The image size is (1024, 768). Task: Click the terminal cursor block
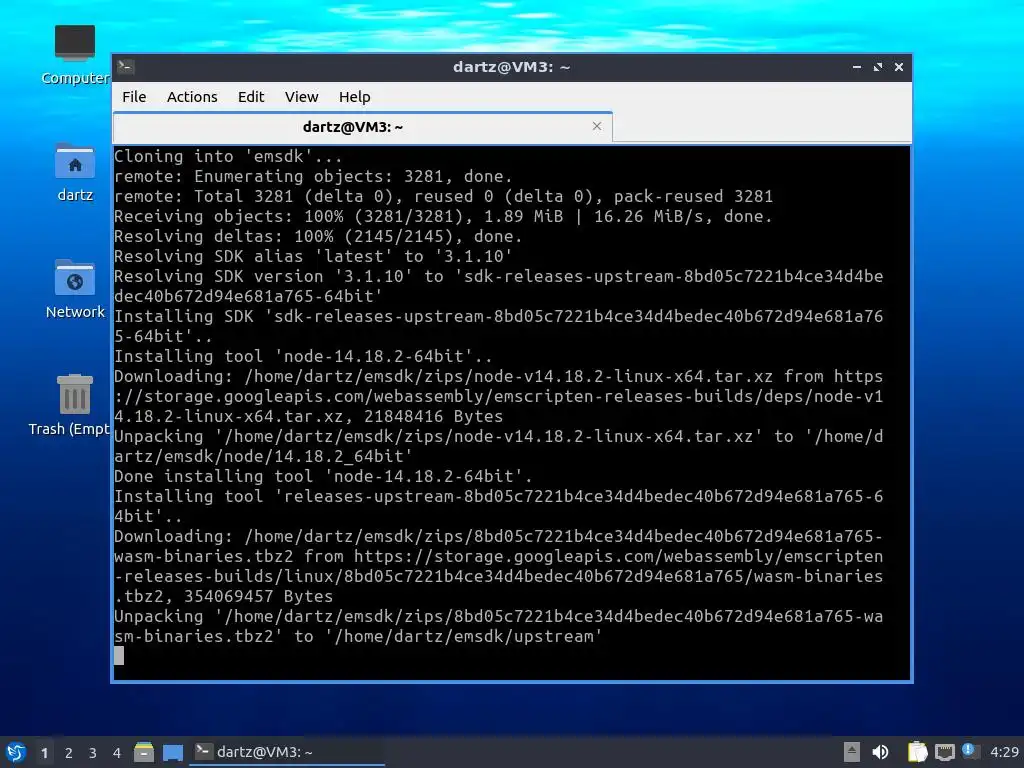(x=119, y=656)
